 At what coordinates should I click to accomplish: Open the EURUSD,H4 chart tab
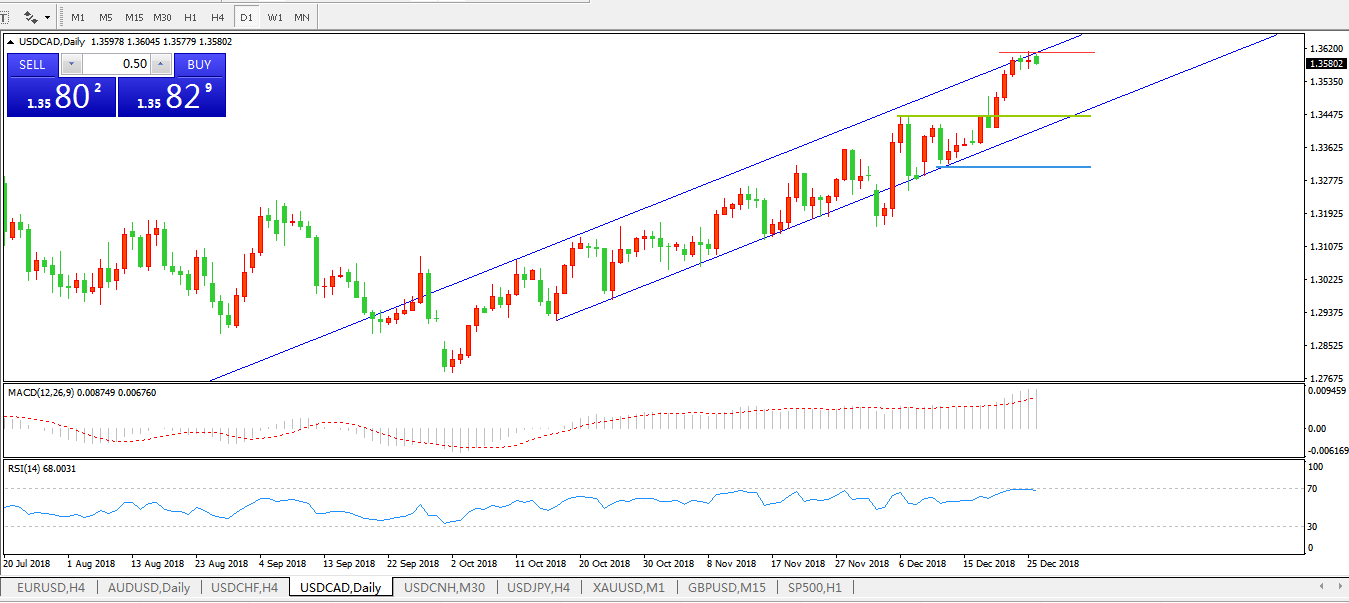[x=50, y=587]
